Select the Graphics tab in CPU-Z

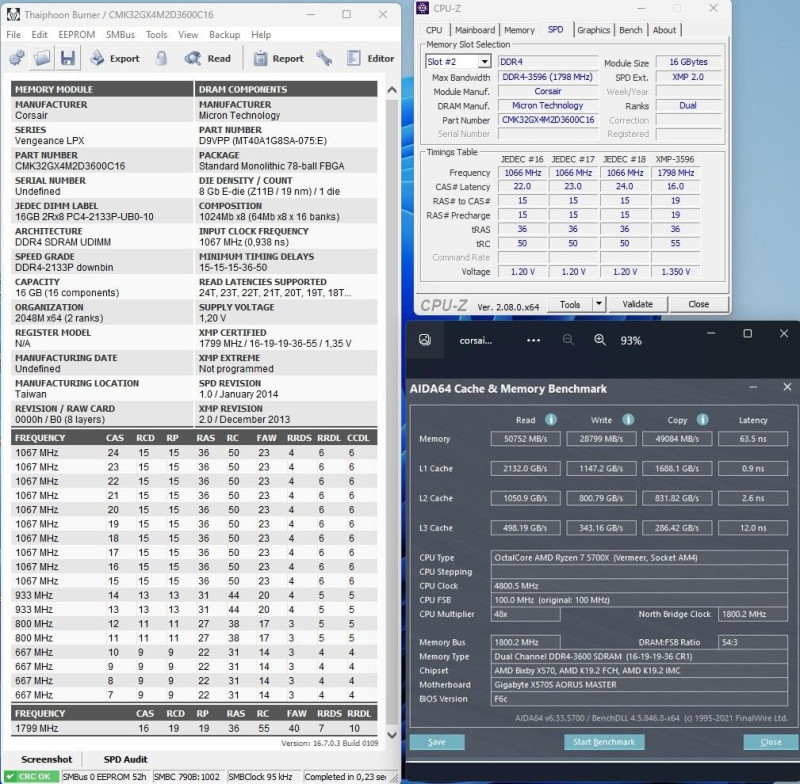click(593, 30)
